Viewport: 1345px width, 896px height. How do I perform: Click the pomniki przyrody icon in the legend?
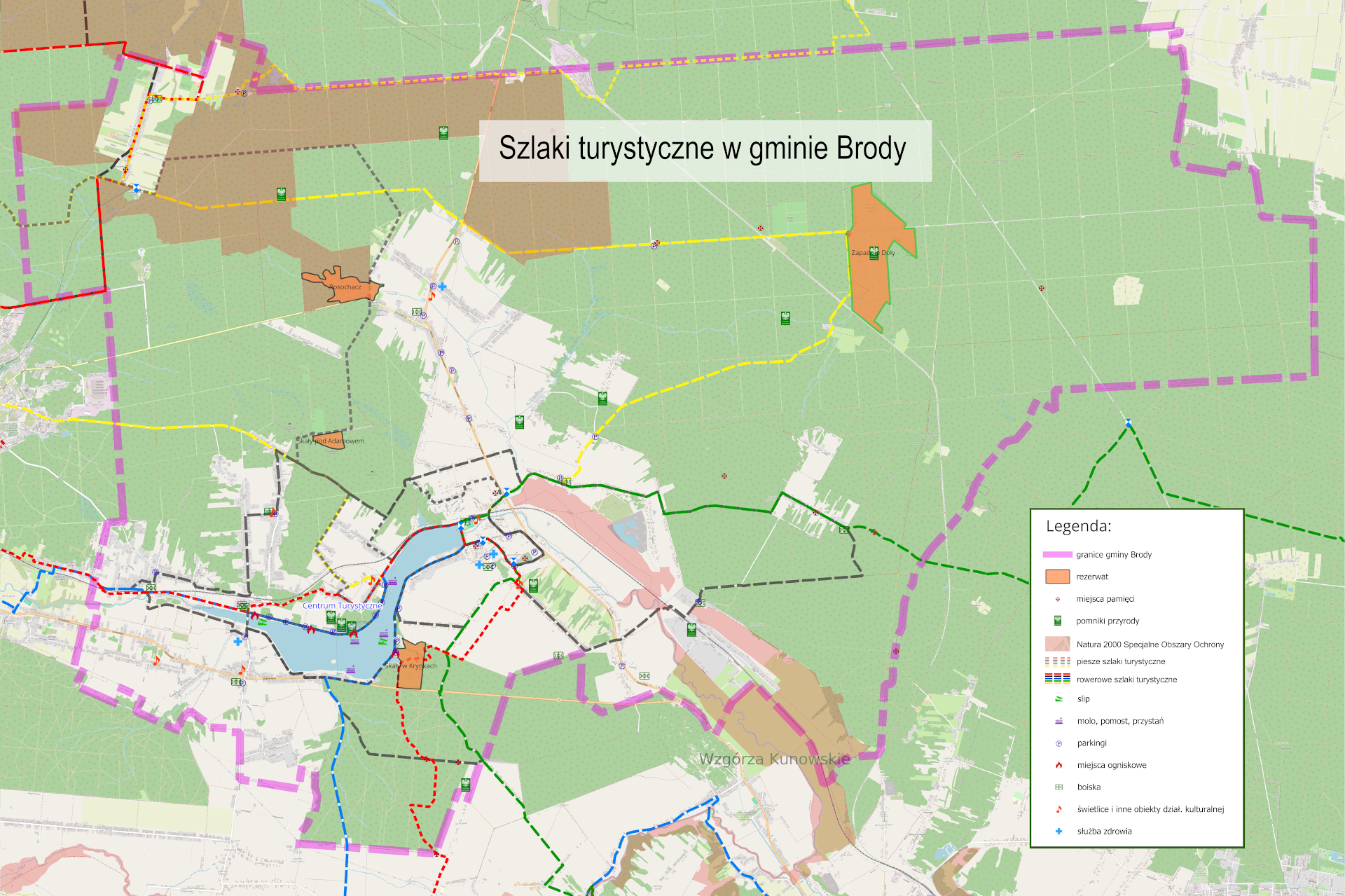(x=1058, y=621)
